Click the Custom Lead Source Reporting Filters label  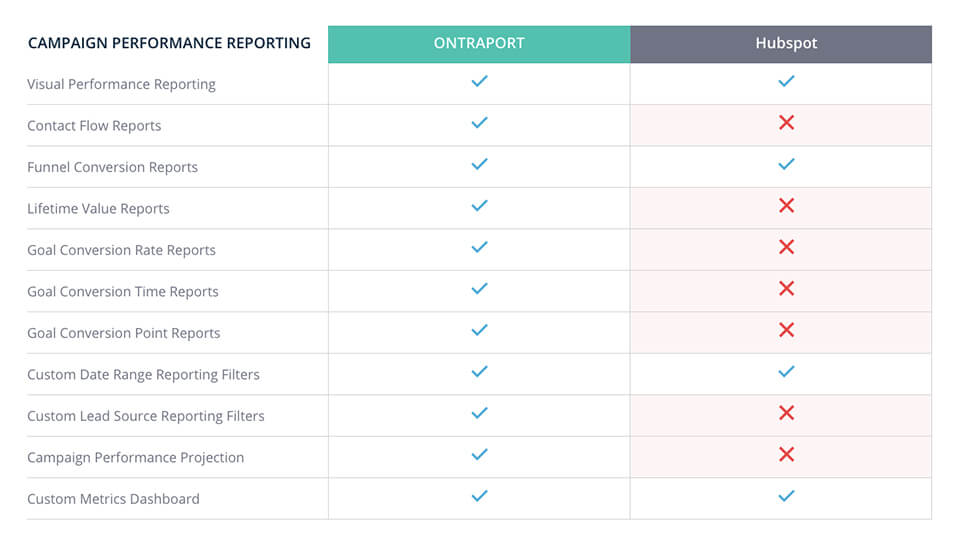(146, 416)
